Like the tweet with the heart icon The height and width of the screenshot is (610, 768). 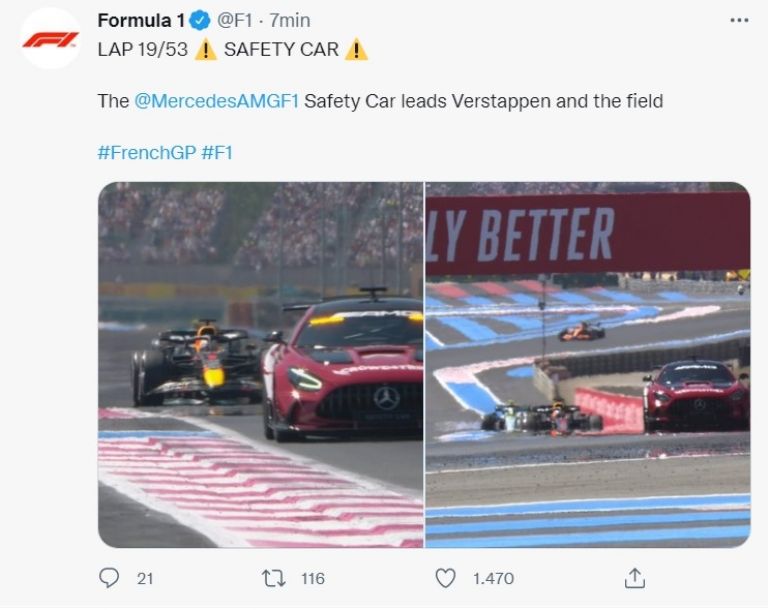pyautogui.click(x=445, y=578)
